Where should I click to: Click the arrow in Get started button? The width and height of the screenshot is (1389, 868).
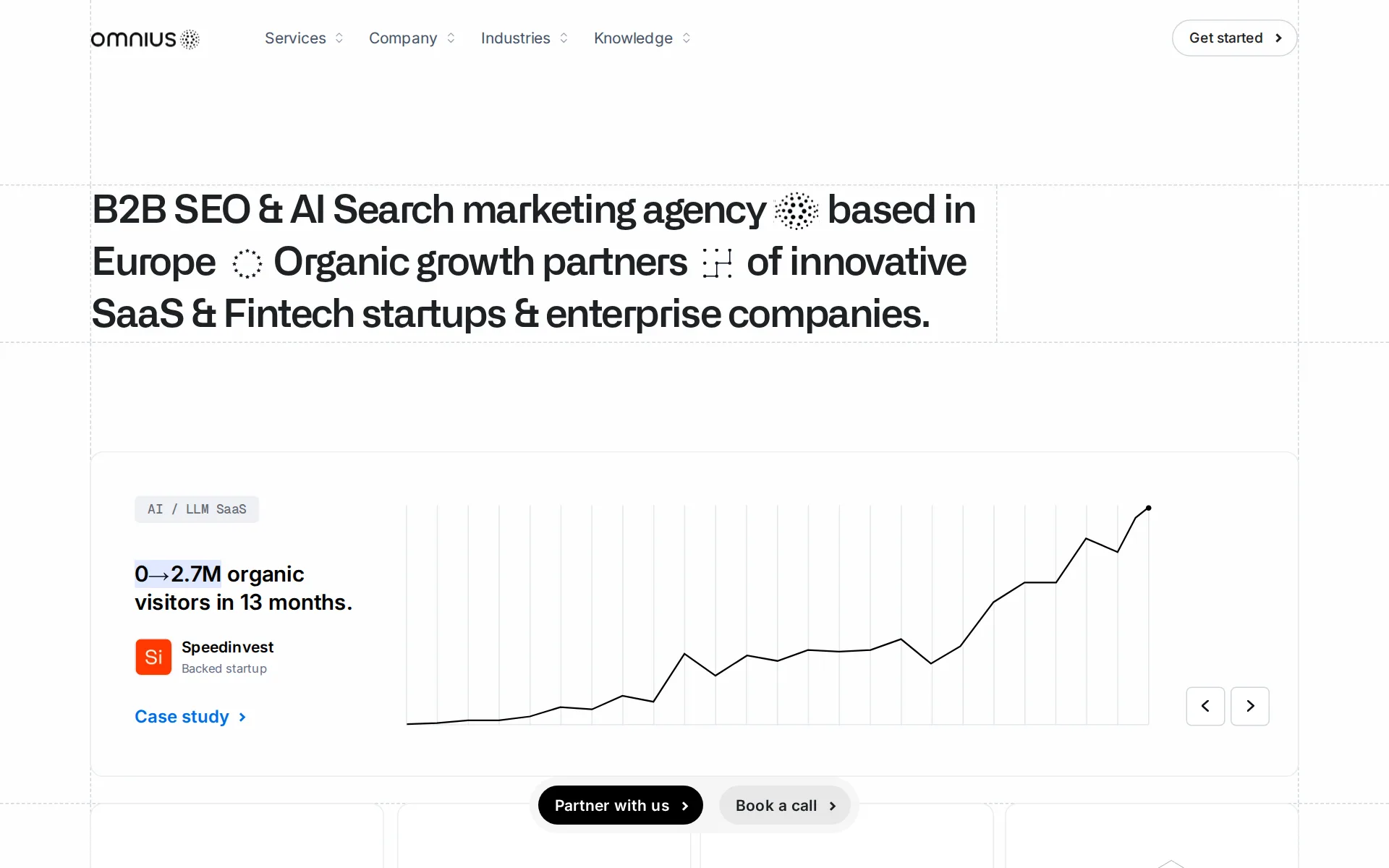[x=1278, y=38]
